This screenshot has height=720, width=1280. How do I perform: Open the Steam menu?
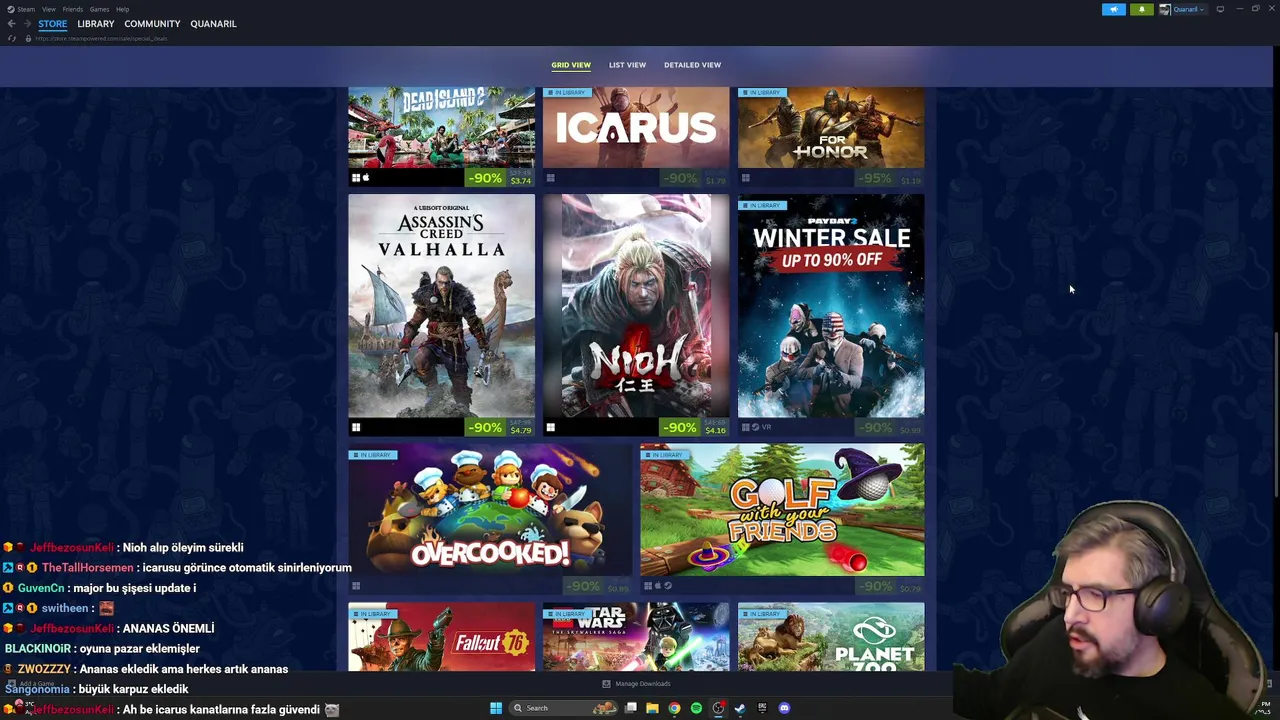point(28,9)
